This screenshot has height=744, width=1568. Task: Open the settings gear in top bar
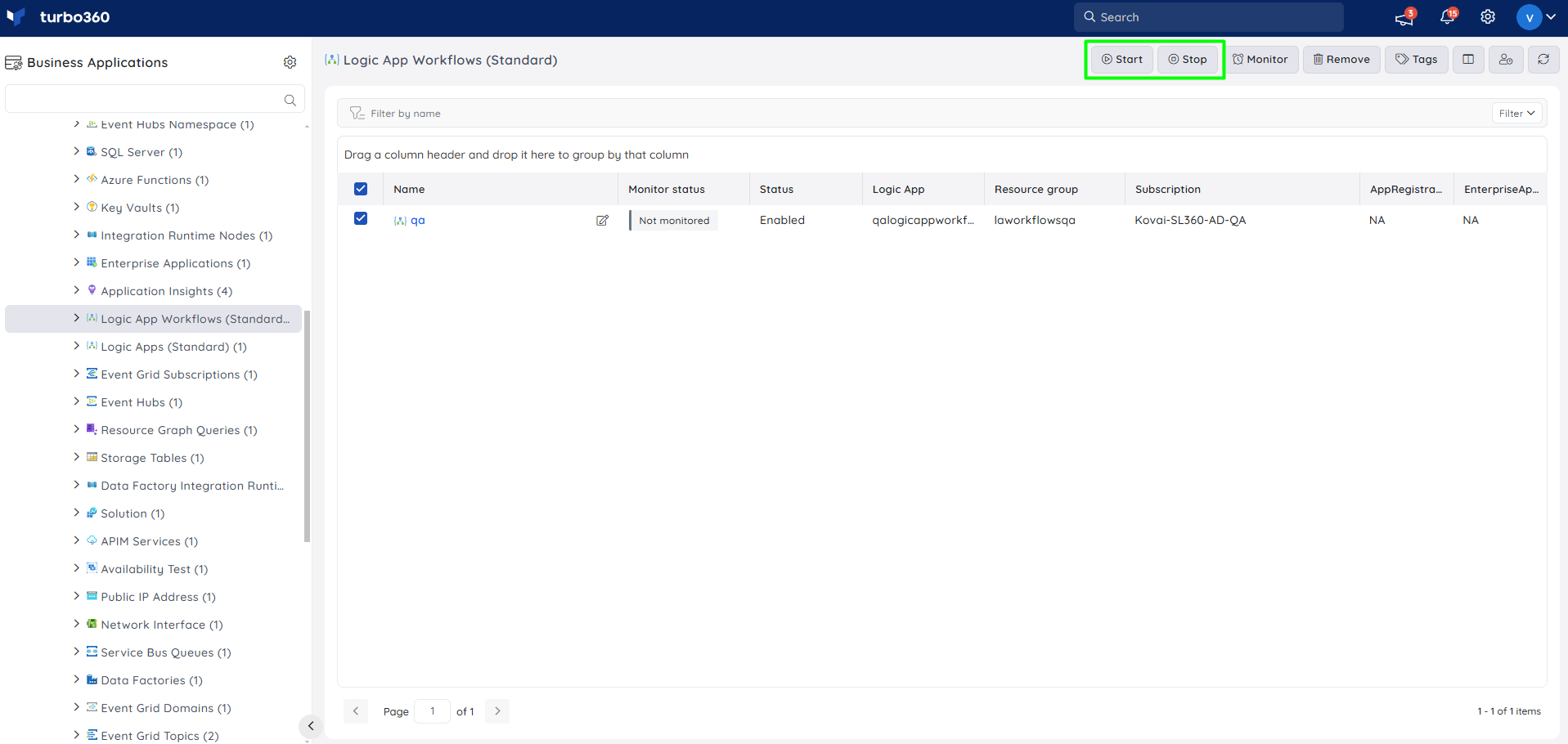click(1488, 17)
